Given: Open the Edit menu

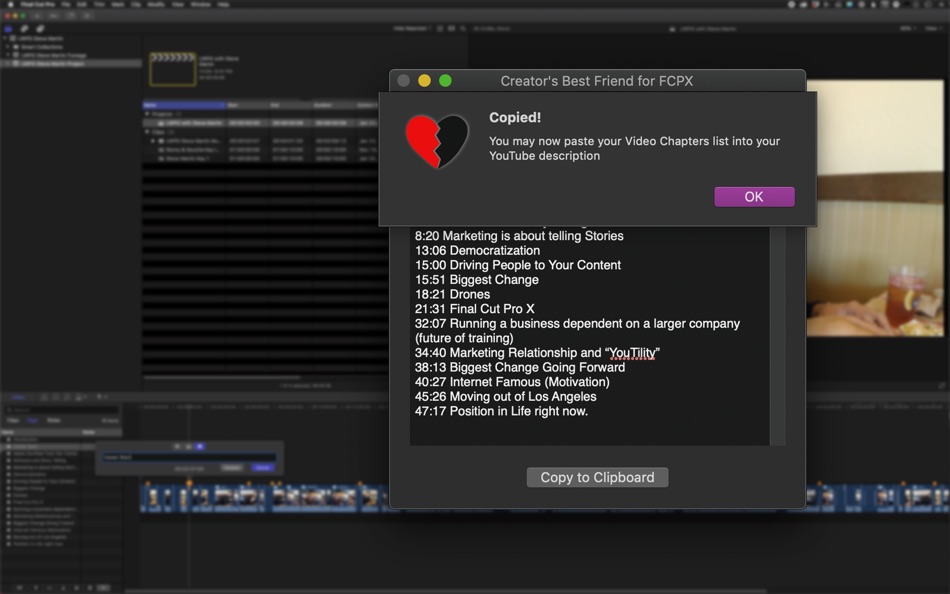Looking at the screenshot, I should 82,4.
